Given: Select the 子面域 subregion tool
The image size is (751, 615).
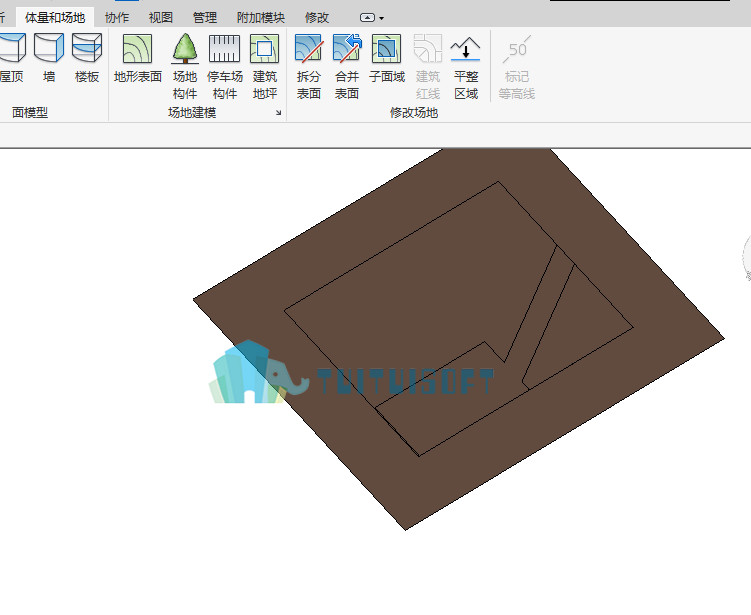Looking at the screenshot, I should pos(387,57).
